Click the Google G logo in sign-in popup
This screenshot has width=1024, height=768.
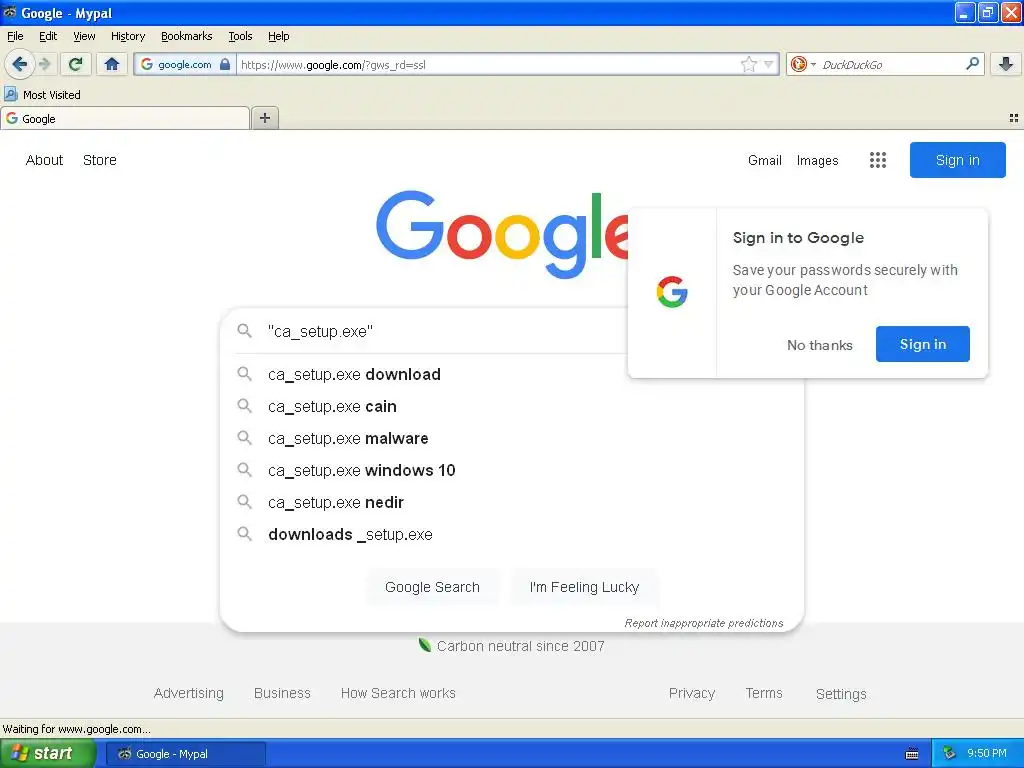coord(672,291)
